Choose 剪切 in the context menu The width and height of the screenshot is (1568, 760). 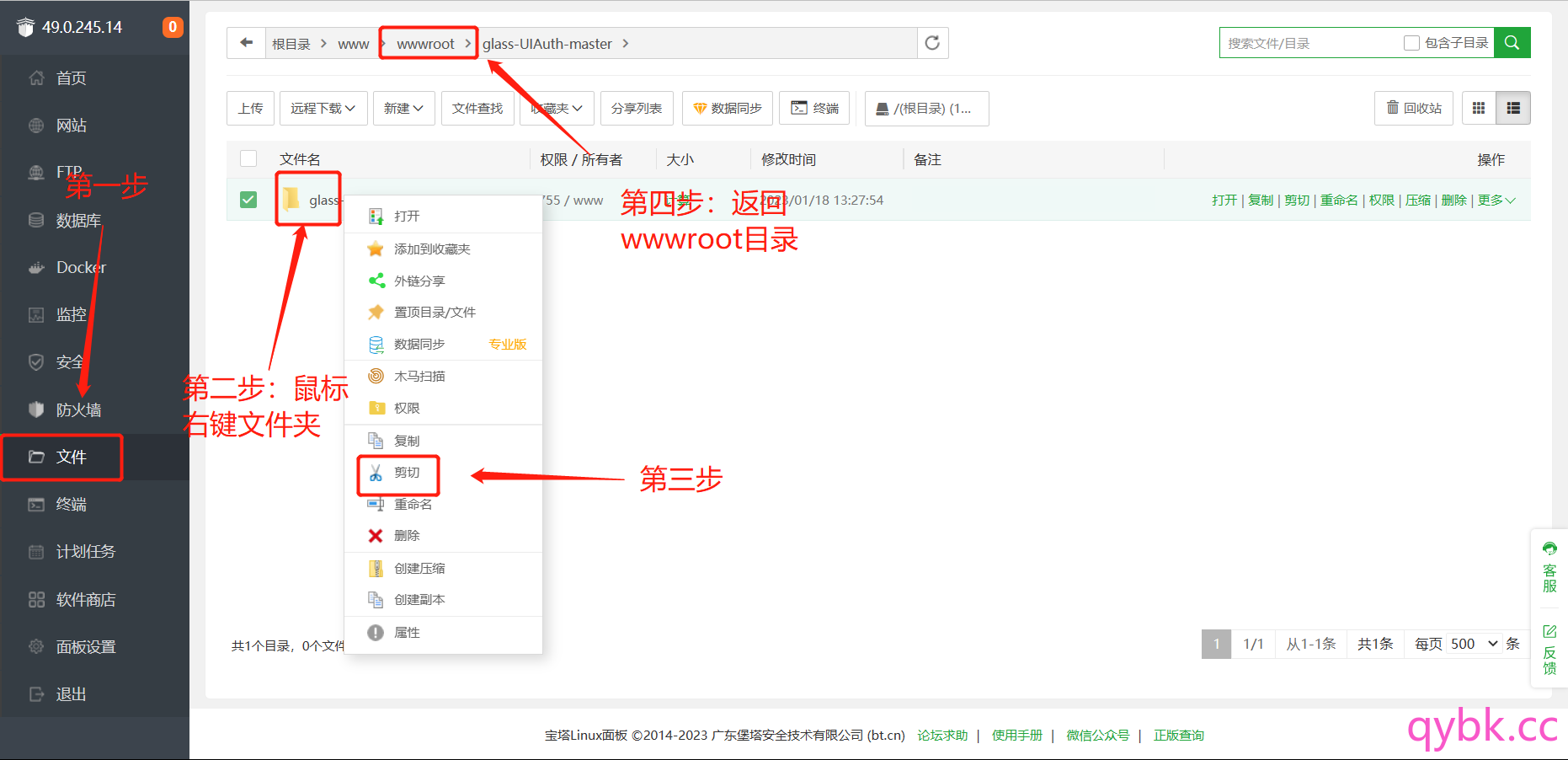(443, 473)
